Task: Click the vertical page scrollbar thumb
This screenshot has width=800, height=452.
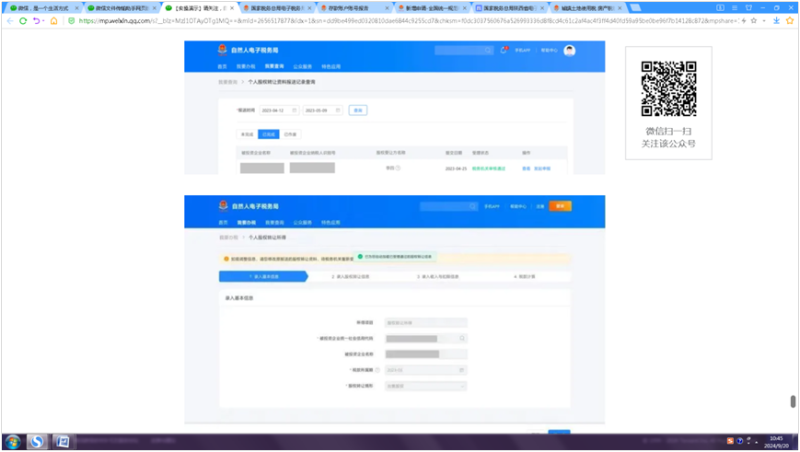Action: pyautogui.click(x=794, y=400)
